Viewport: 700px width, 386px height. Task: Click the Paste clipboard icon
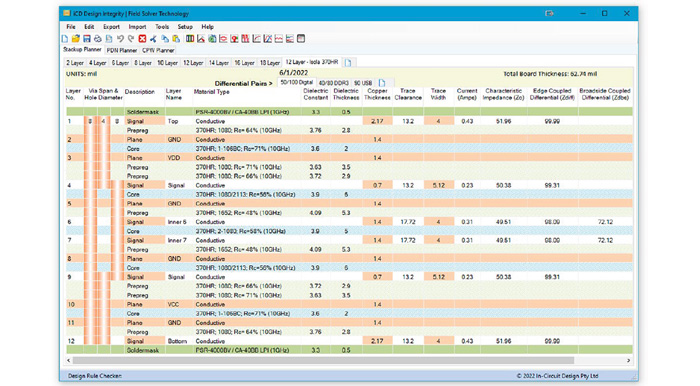point(176,39)
